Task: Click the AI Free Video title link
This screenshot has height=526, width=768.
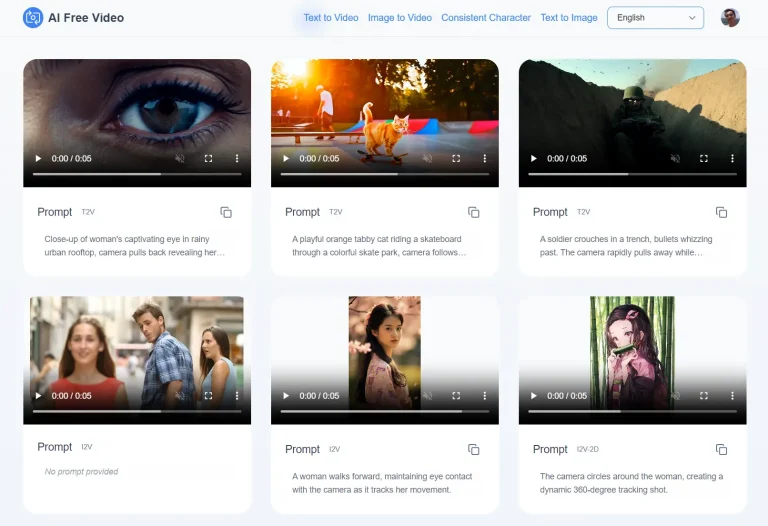Action: [86, 18]
